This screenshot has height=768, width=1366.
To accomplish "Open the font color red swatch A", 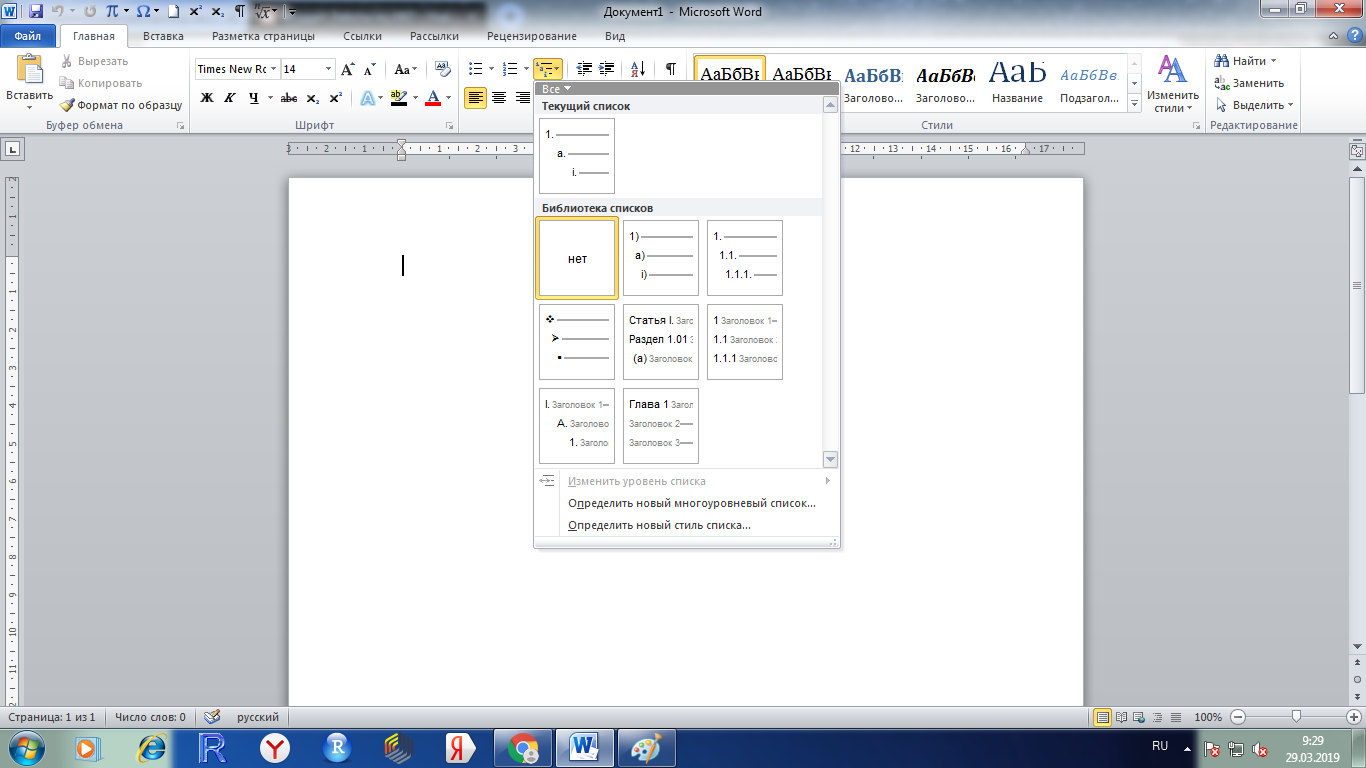I will 432,98.
